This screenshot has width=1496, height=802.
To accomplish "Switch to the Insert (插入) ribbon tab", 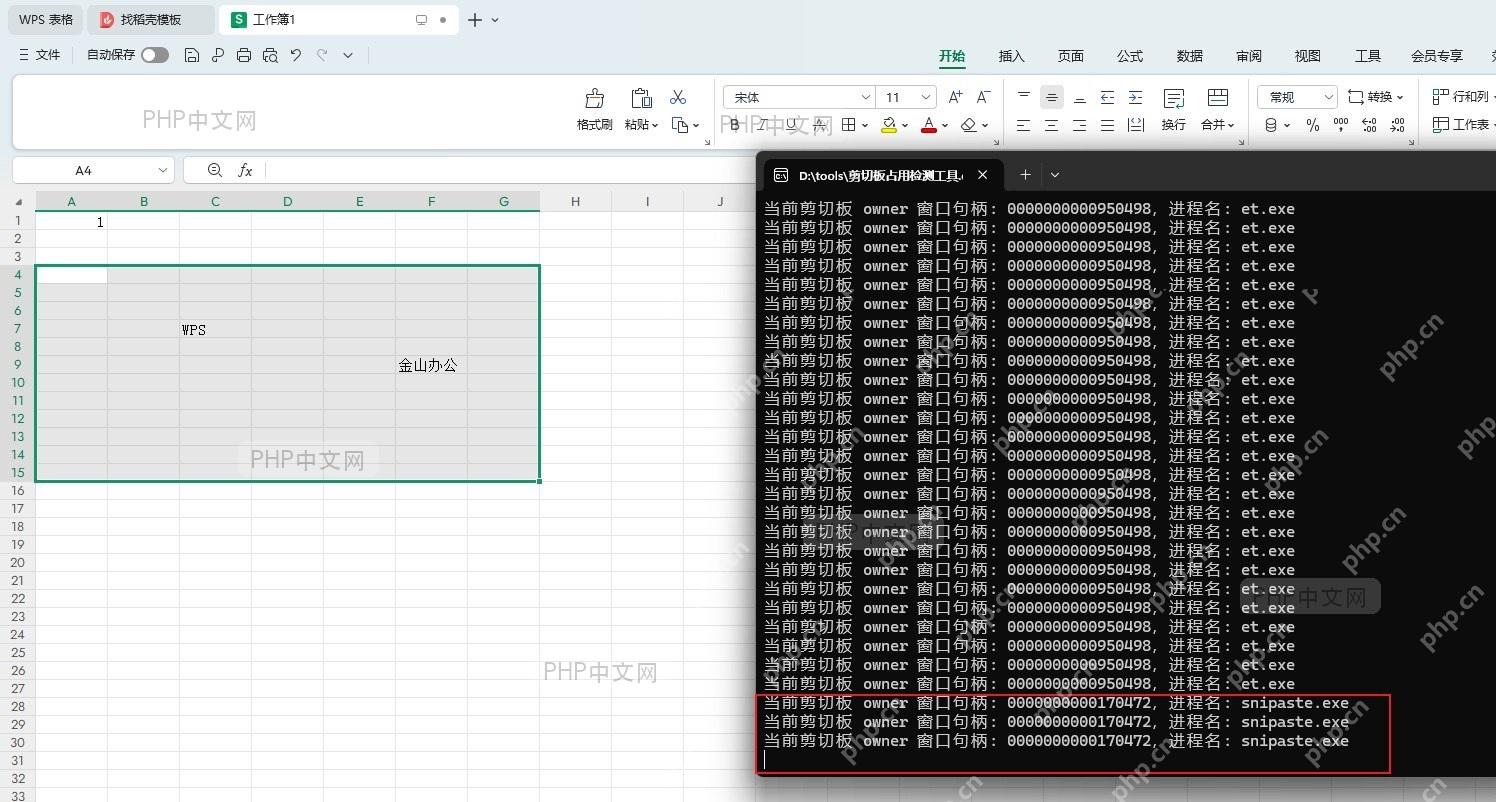I will point(1011,56).
